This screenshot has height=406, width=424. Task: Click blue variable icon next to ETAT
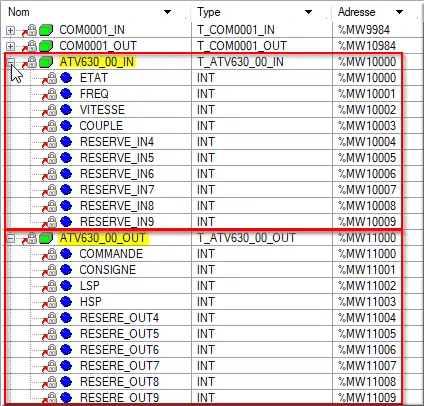point(66,78)
